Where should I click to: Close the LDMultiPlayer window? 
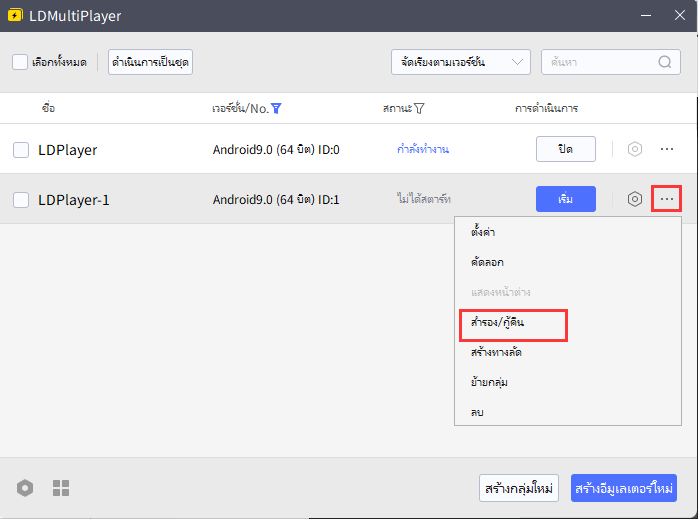coord(679,15)
